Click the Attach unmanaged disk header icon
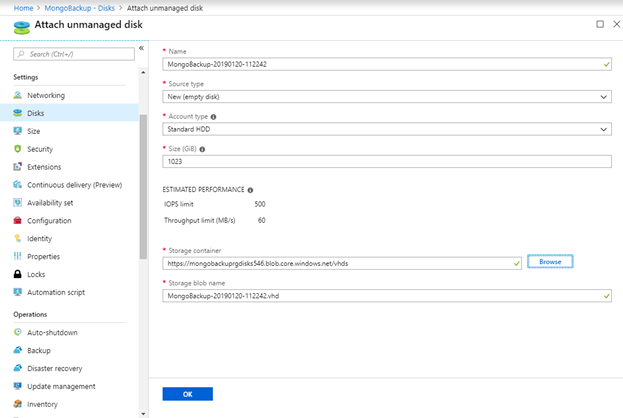The image size is (623, 418). point(22,27)
